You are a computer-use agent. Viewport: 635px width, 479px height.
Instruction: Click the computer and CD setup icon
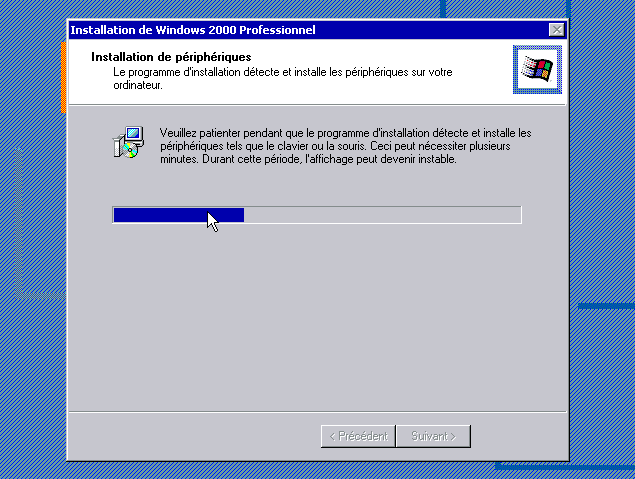click(x=128, y=142)
